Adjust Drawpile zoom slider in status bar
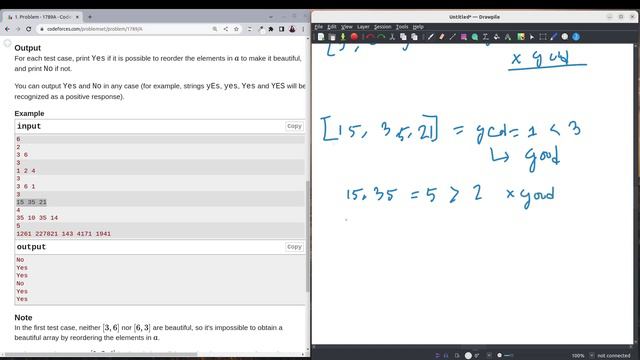 coord(505,356)
